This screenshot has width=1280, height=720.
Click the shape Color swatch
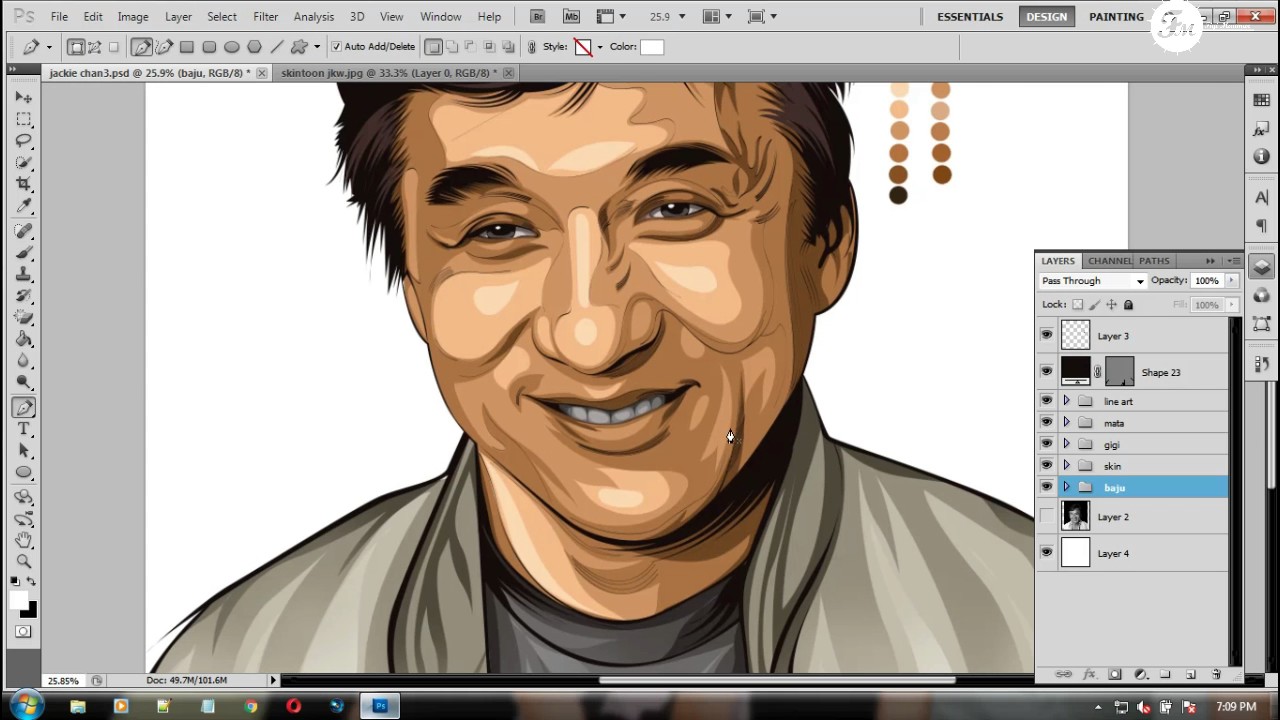pyautogui.click(x=652, y=46)
